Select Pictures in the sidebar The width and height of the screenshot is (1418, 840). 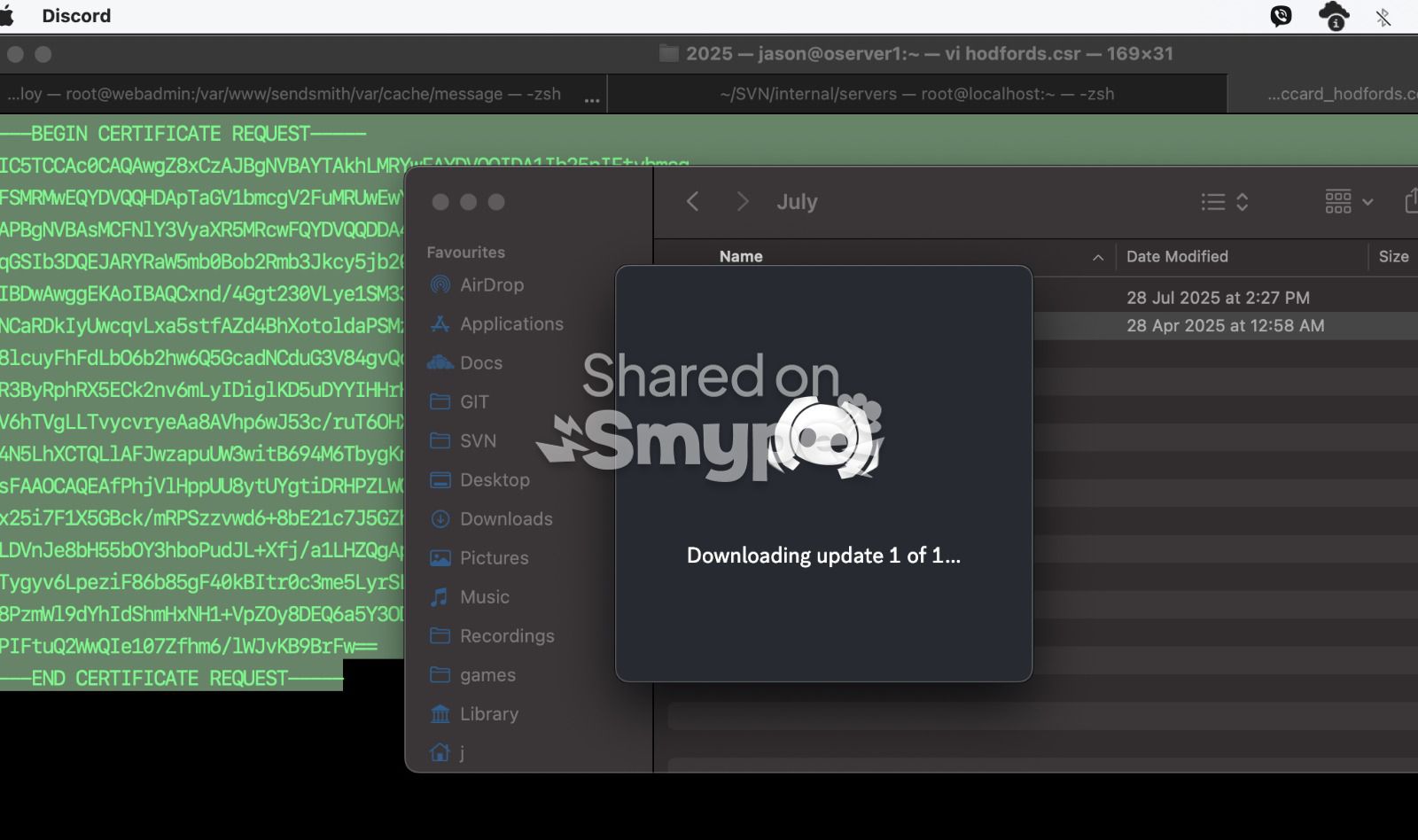494,558
